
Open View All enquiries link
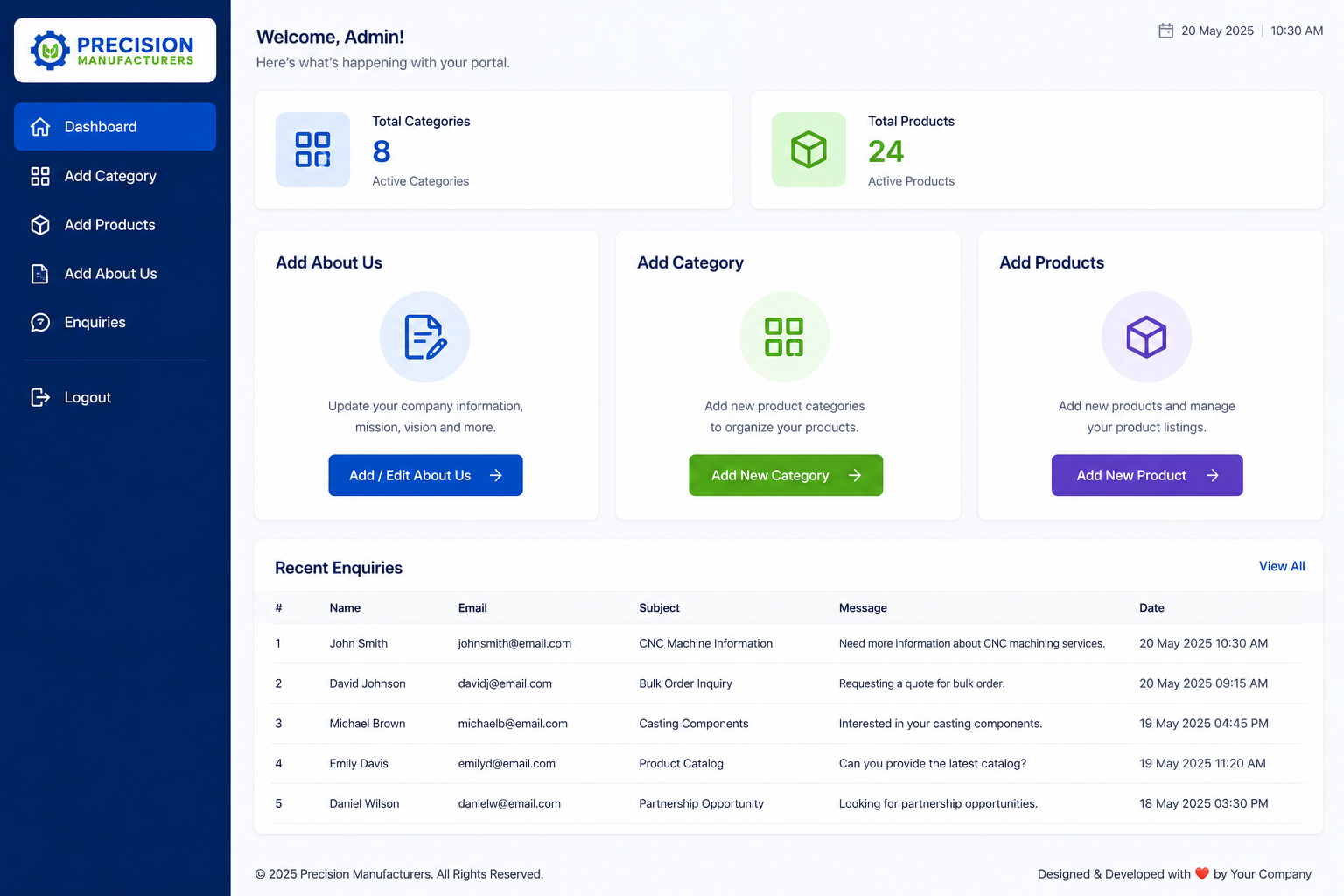1282,566
